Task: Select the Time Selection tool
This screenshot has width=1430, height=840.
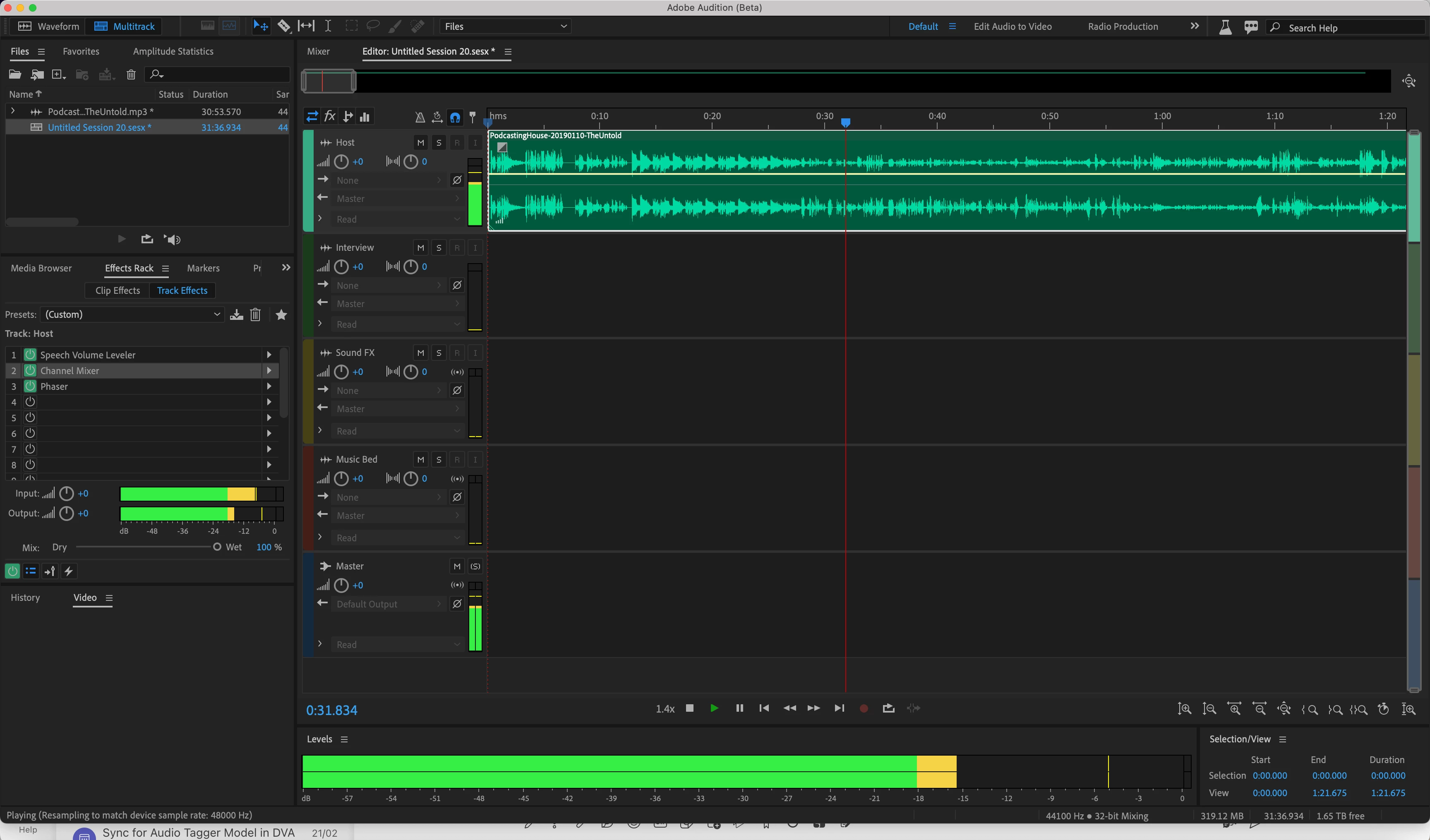Action: (328, 26)
